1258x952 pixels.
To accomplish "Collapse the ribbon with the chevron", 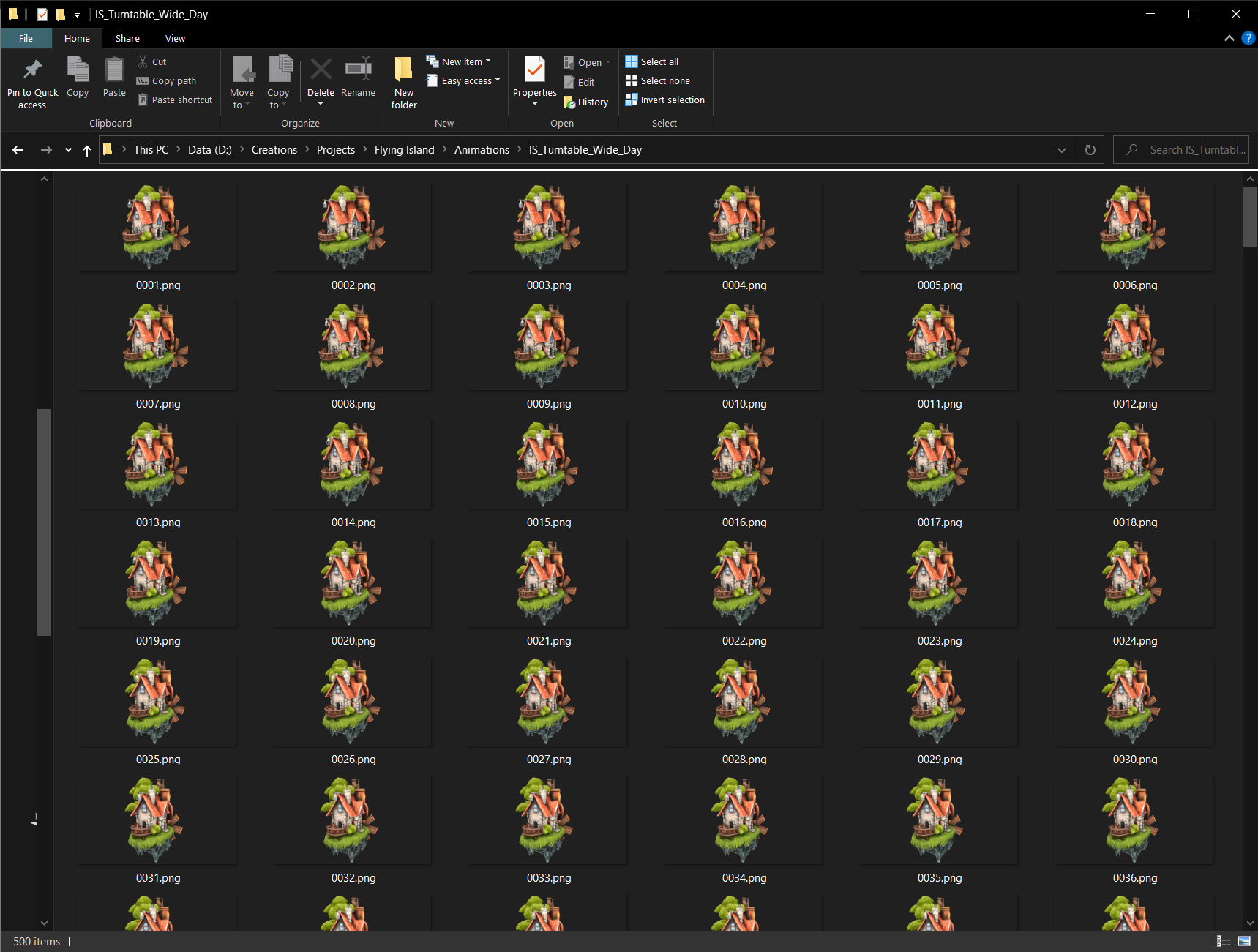I will 1229,38.
